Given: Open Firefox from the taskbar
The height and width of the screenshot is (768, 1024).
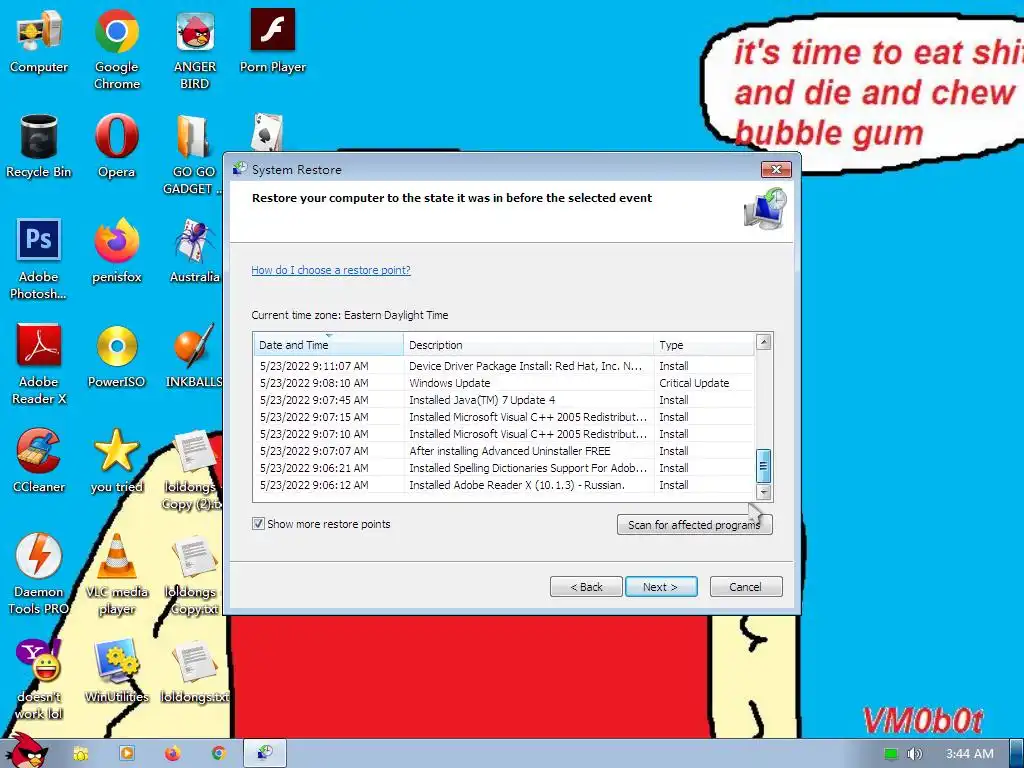Looking at the screenshot, I should (172, 754).
